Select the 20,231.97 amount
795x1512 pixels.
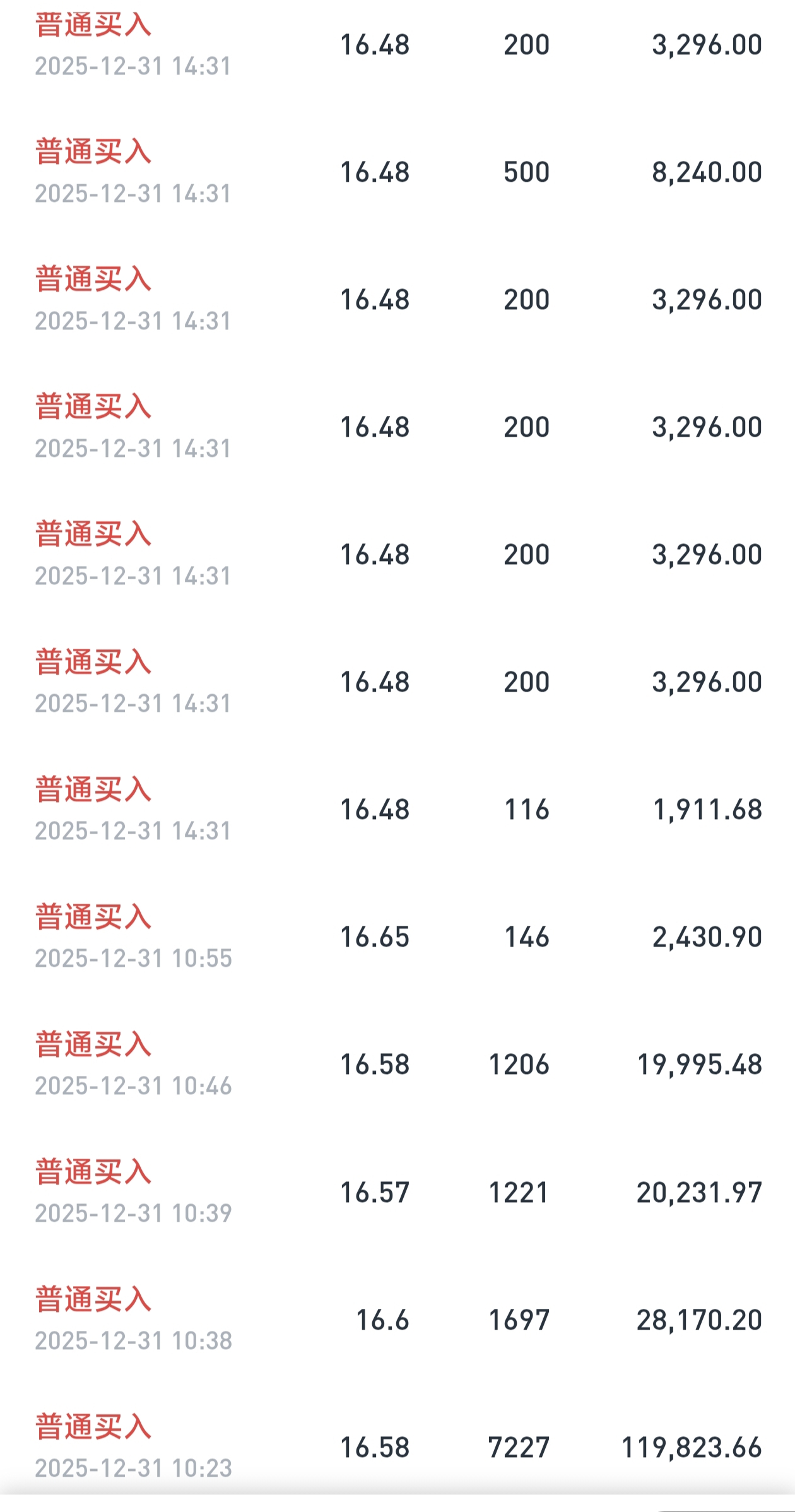700,1193
